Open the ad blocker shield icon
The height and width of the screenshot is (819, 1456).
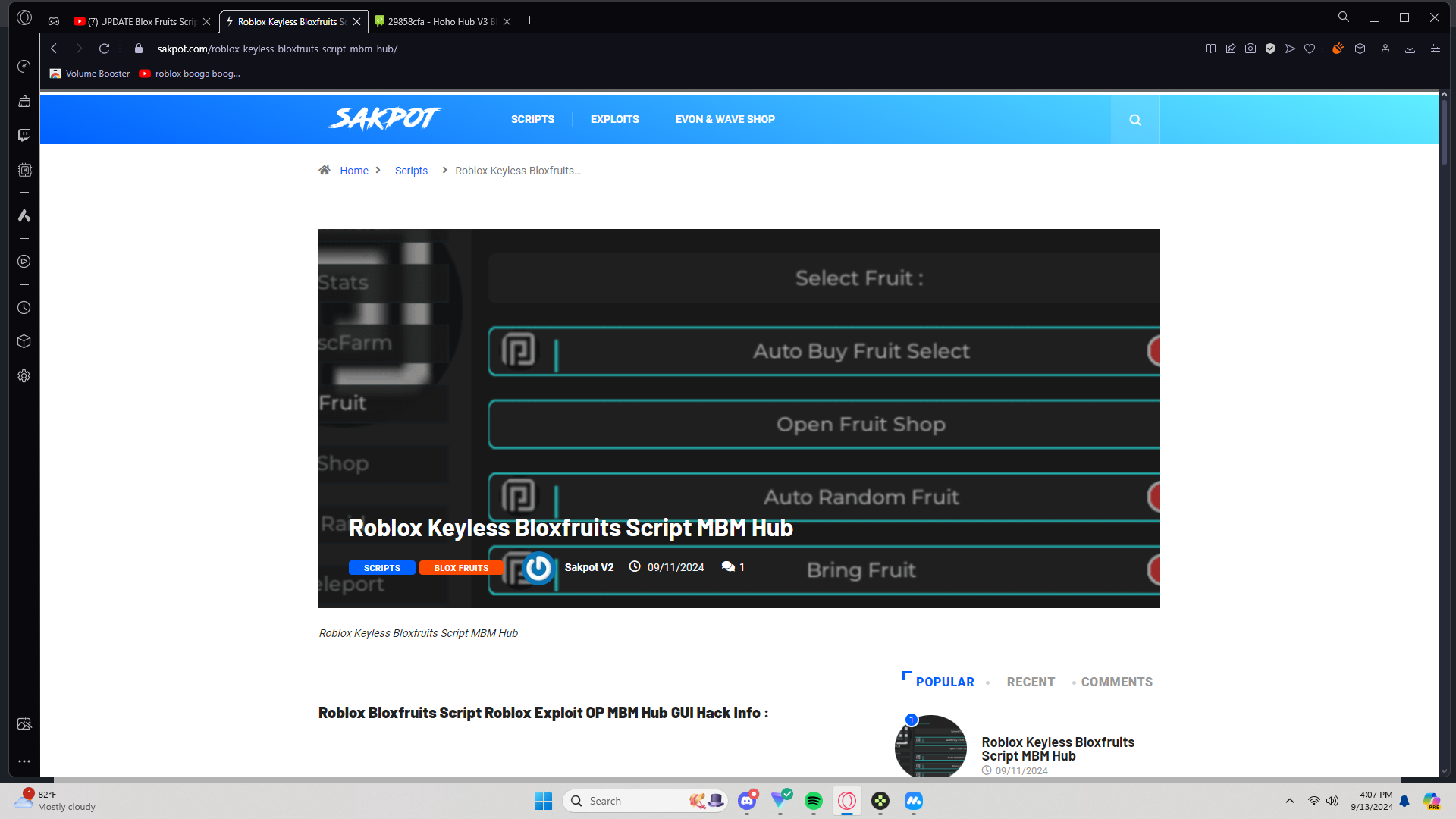click(x=1270, y=49)
